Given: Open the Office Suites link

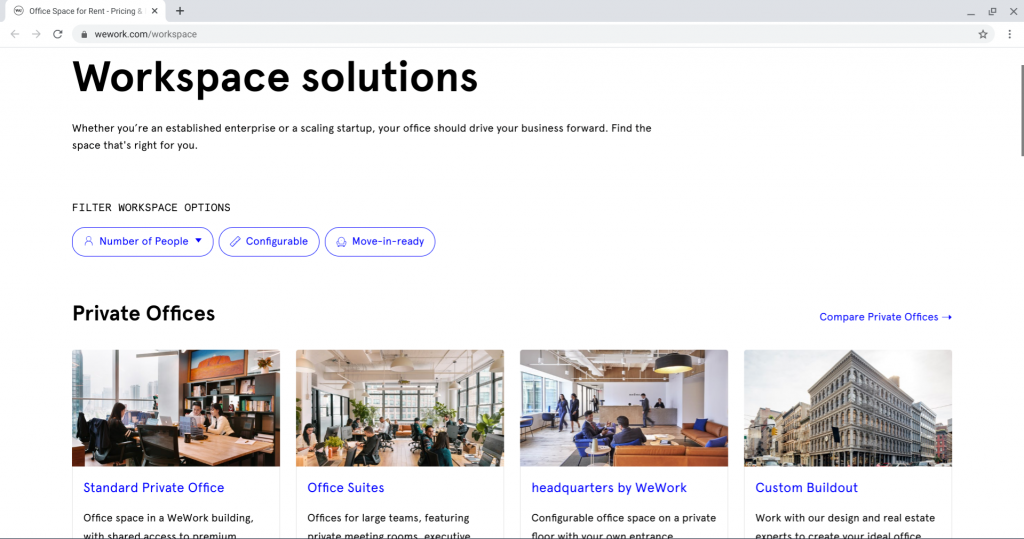Looking at the screenshot, I should click(x=346, y=488).
